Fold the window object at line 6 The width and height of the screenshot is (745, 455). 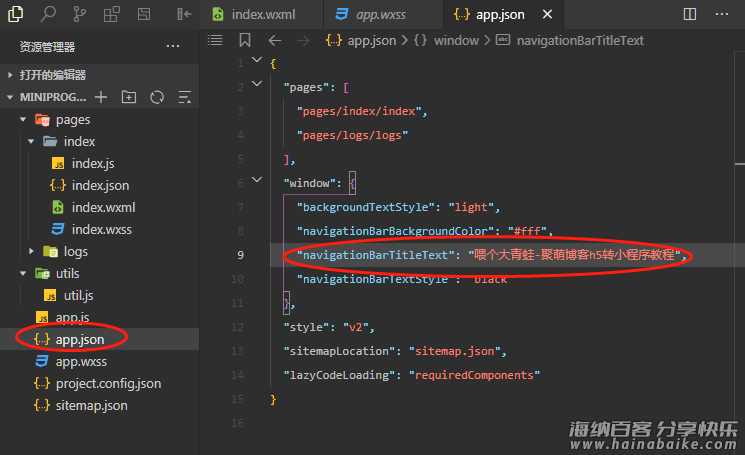(257, 180)
